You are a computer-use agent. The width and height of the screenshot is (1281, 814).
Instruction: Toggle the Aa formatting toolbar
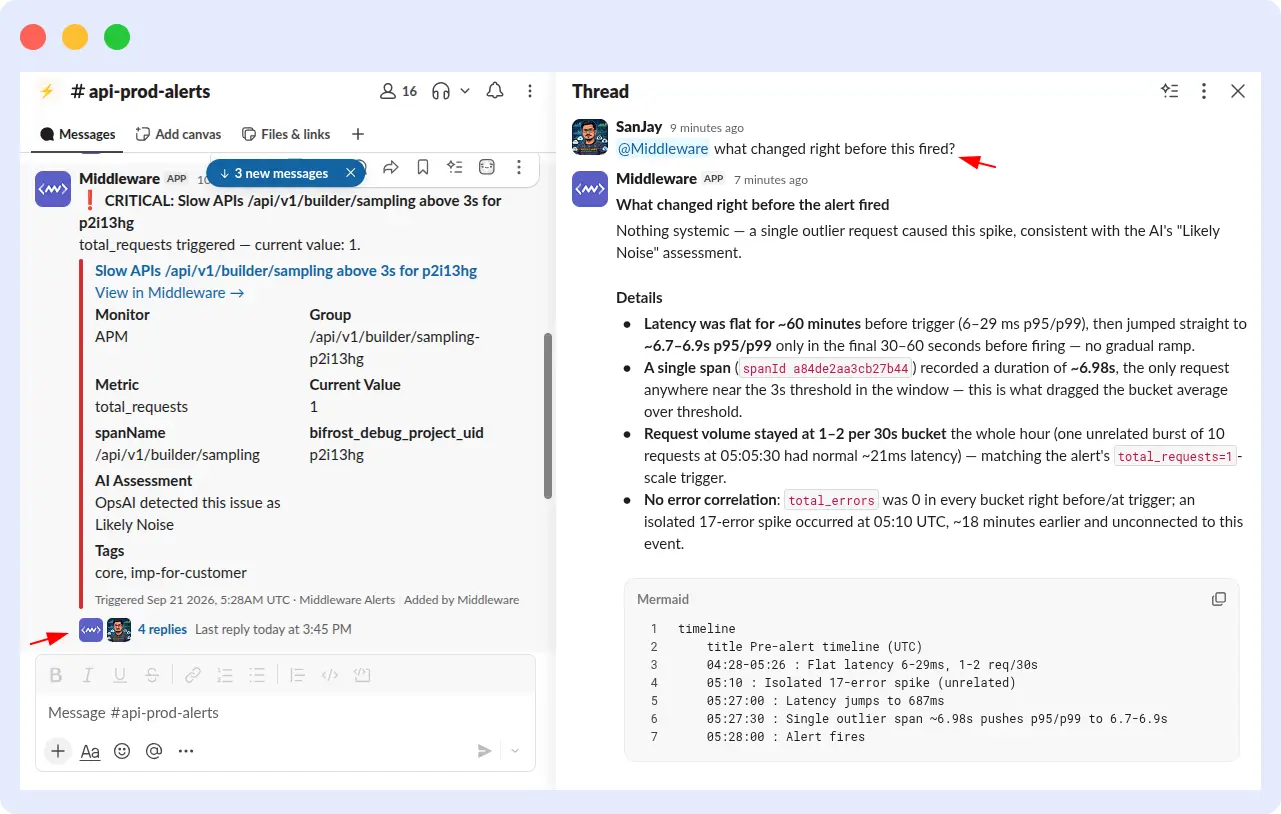pyautogui.click(x=90, y=751)
